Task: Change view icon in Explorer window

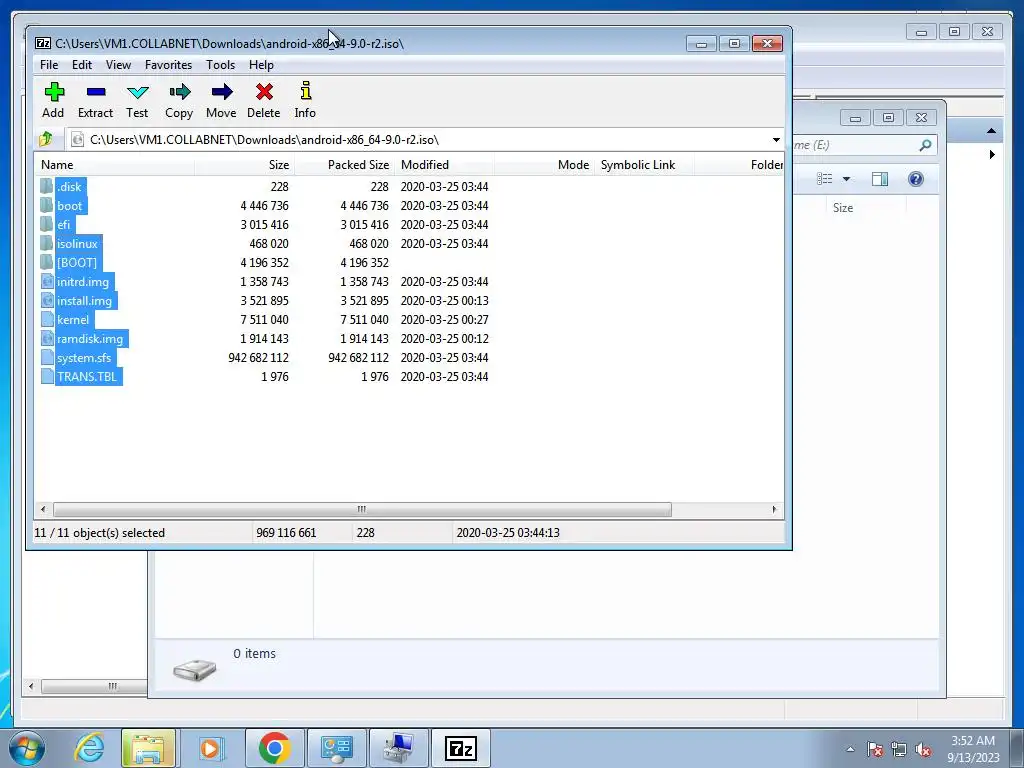Action: (x=825, y=179)
